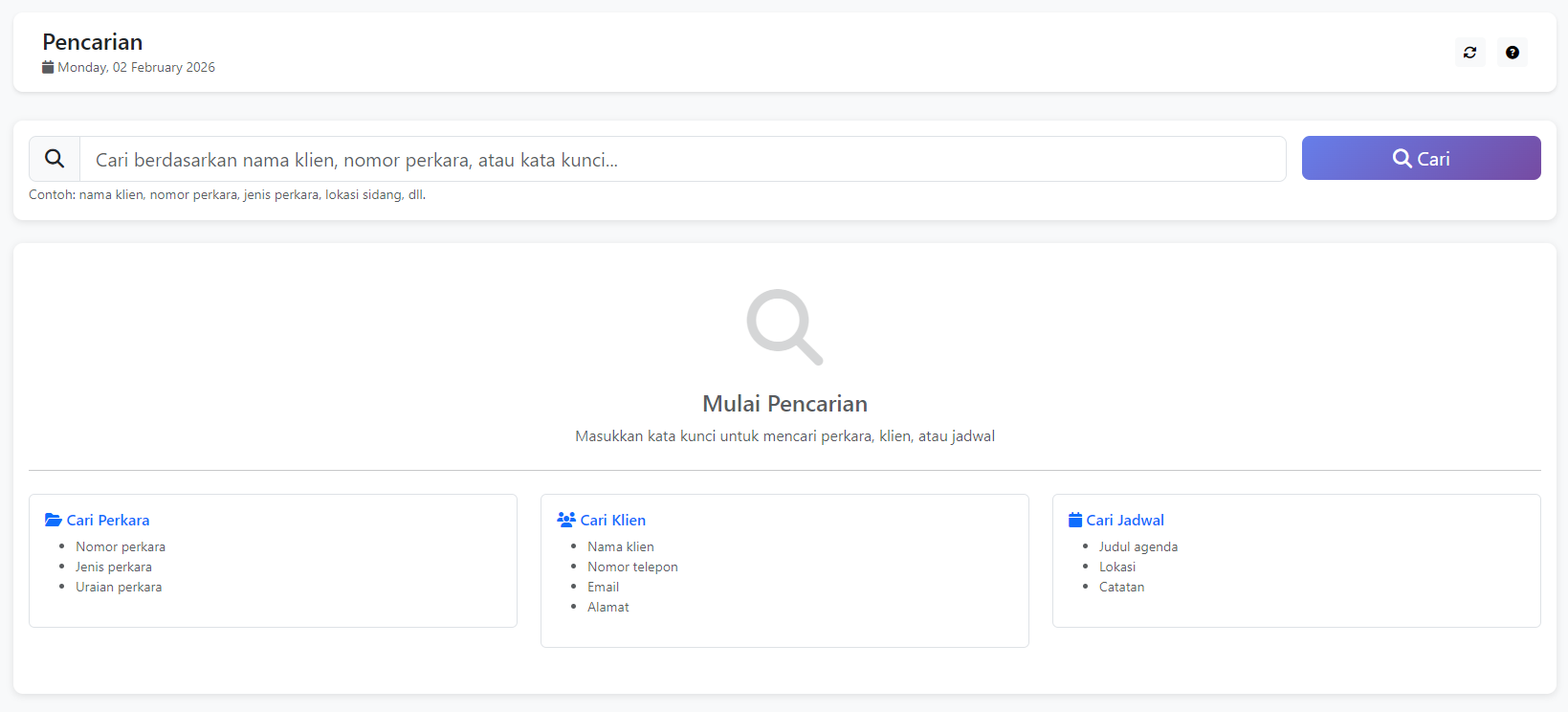Image resolution: width=1568 pixels, height=712 pixels.
Task: Click the Judul agenda list item
Action: pyautogui.click(x=1138, y=546)
